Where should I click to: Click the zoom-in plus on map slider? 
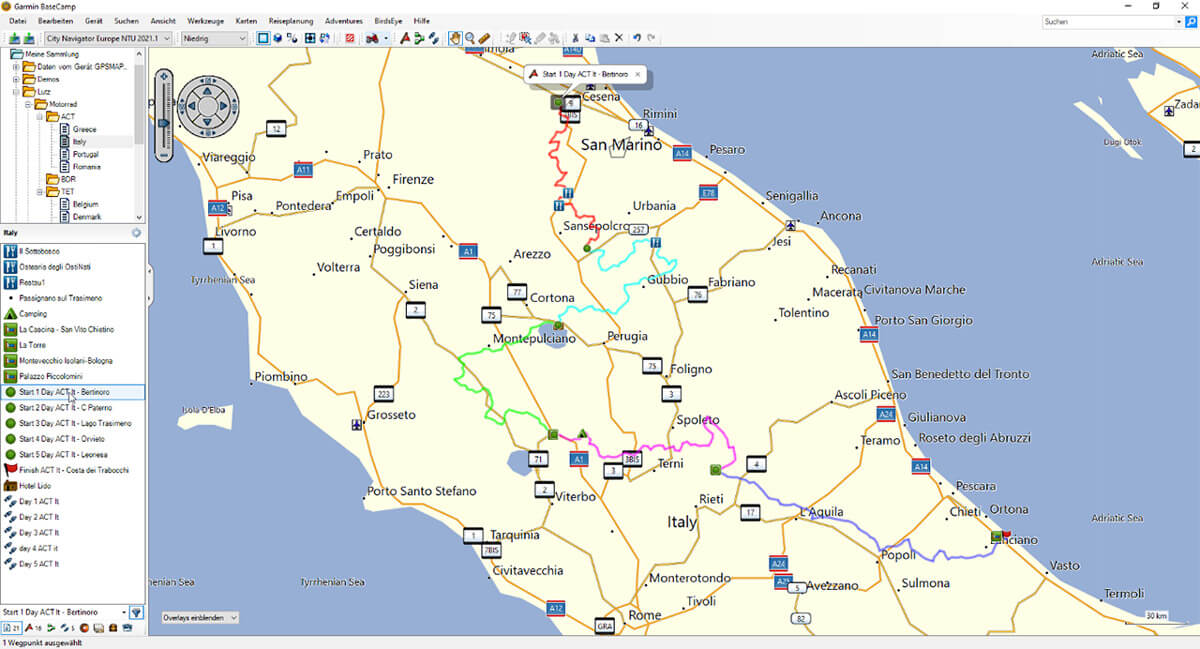point(164,76)
